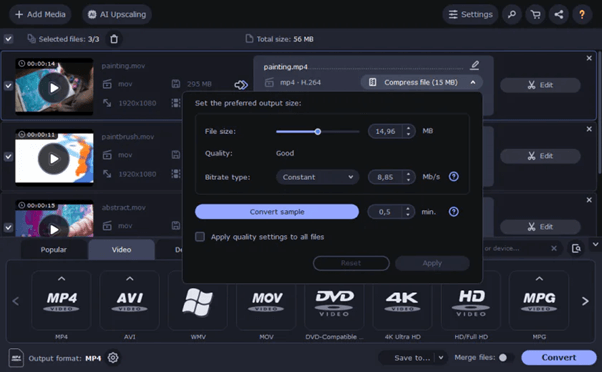Viewport: 602px width, 372px height.
Task: Expand AVI presets chevron
Action: pyautogui.click(x=130, y=279)
